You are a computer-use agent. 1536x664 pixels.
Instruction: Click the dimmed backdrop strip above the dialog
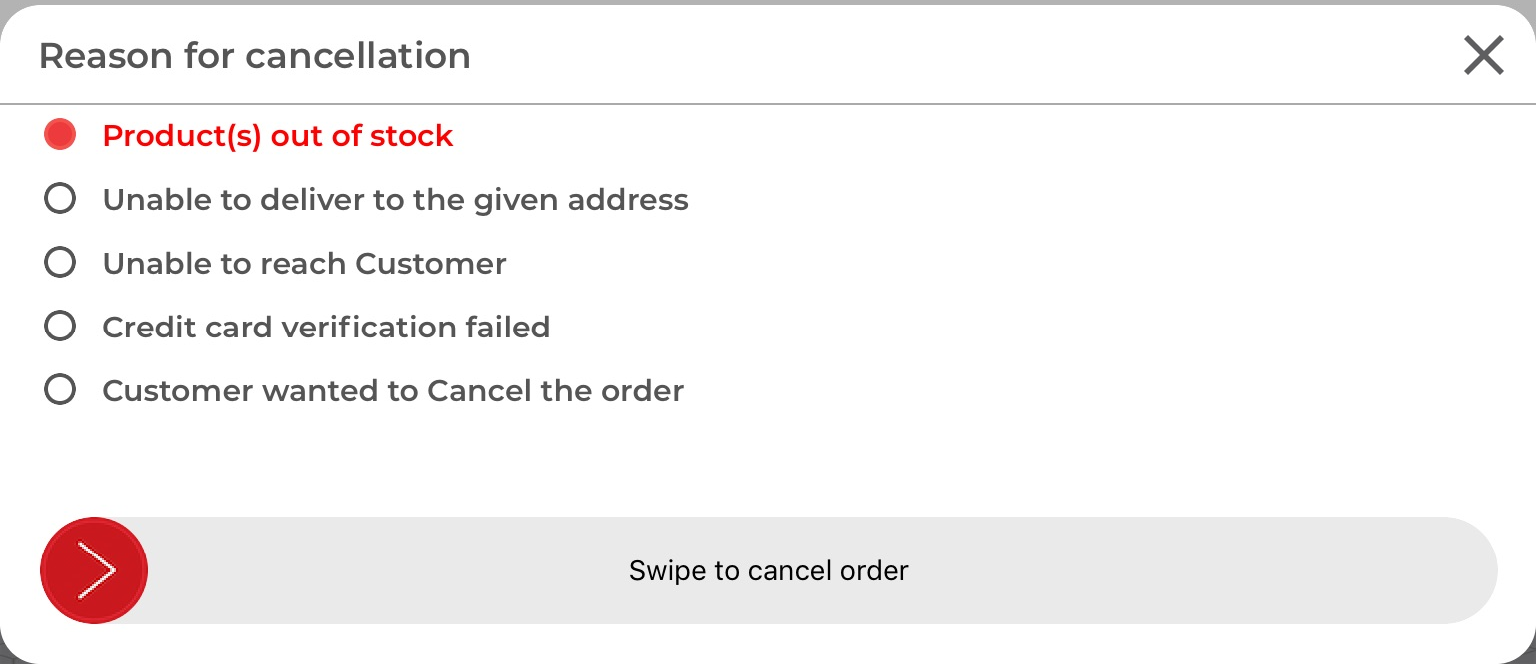[768, 2]
